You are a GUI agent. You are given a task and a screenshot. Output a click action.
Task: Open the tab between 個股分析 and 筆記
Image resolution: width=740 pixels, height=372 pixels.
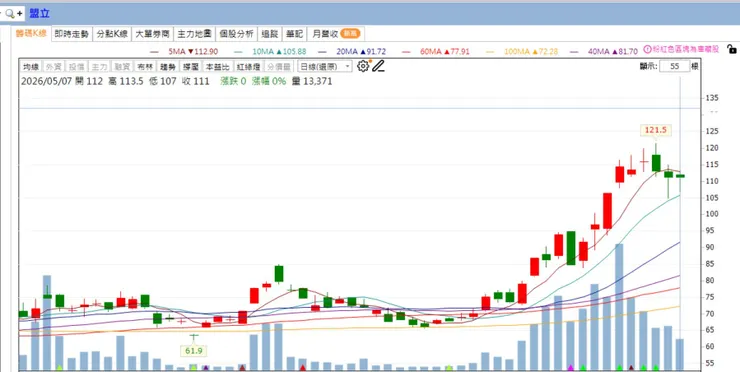coord(269,34)
